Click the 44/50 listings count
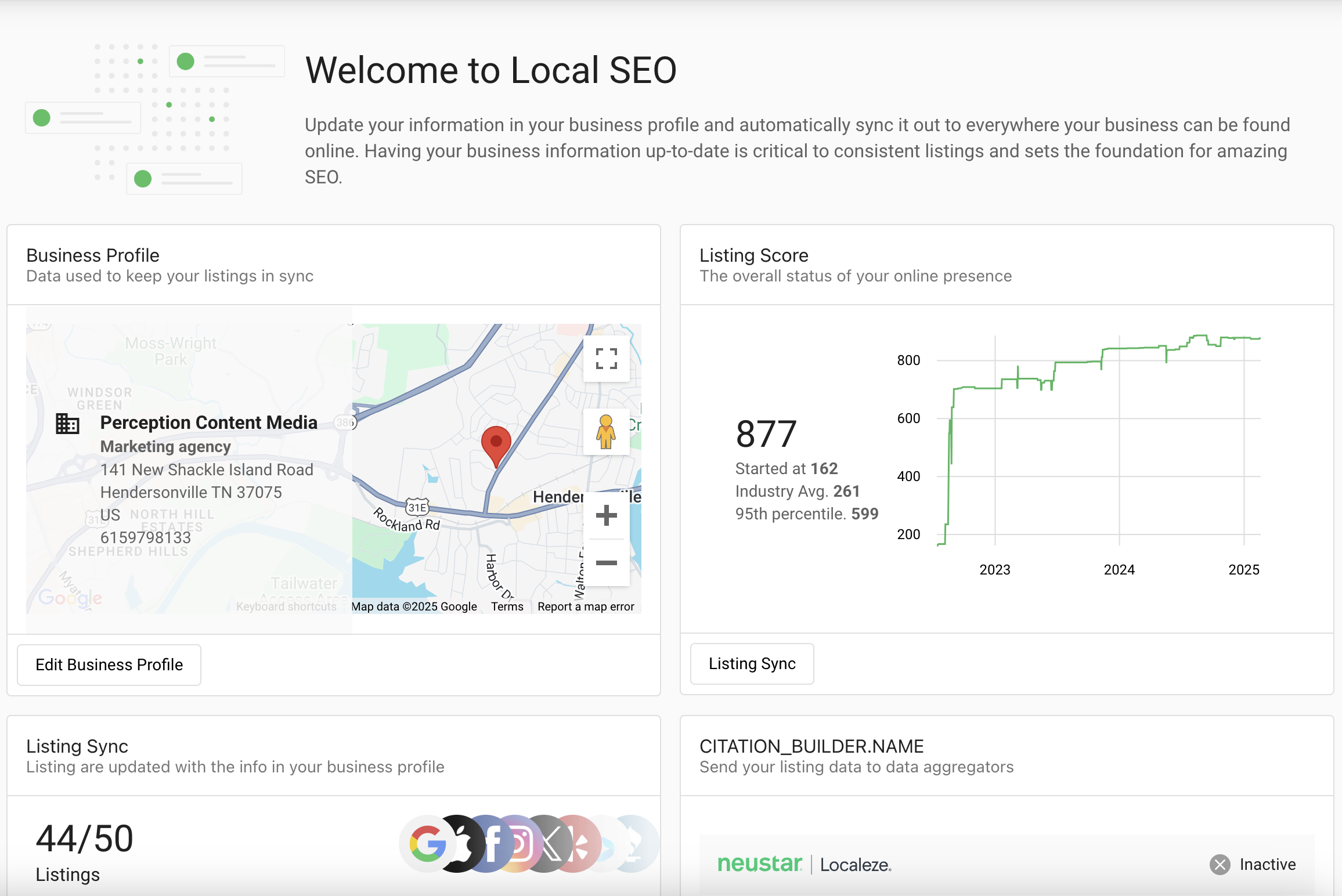Viewport: 1342px width, 896px height. click(x=85, y=839)
